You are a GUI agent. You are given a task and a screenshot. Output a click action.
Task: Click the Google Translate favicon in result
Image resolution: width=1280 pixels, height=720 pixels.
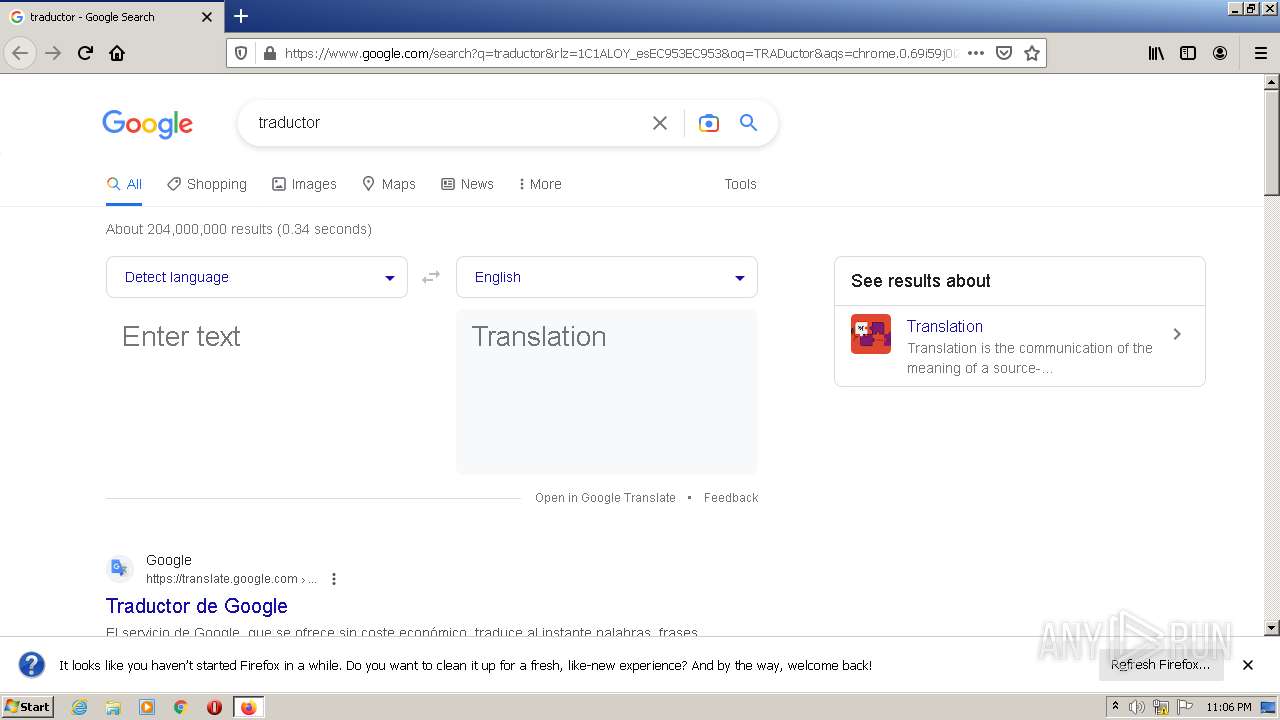pos(120,568)
